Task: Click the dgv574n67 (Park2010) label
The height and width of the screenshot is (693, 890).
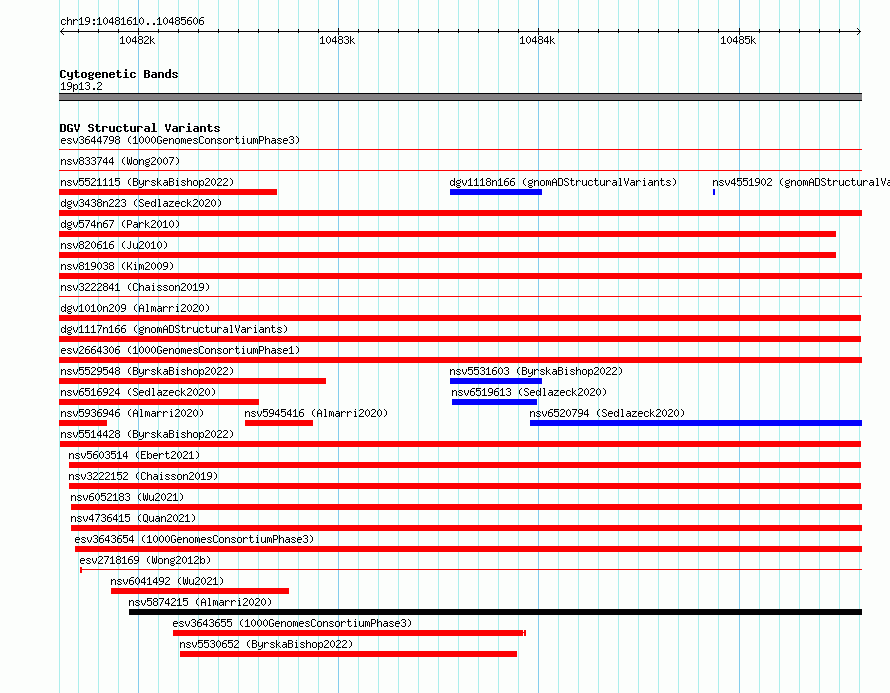Action: coord(120,224)
